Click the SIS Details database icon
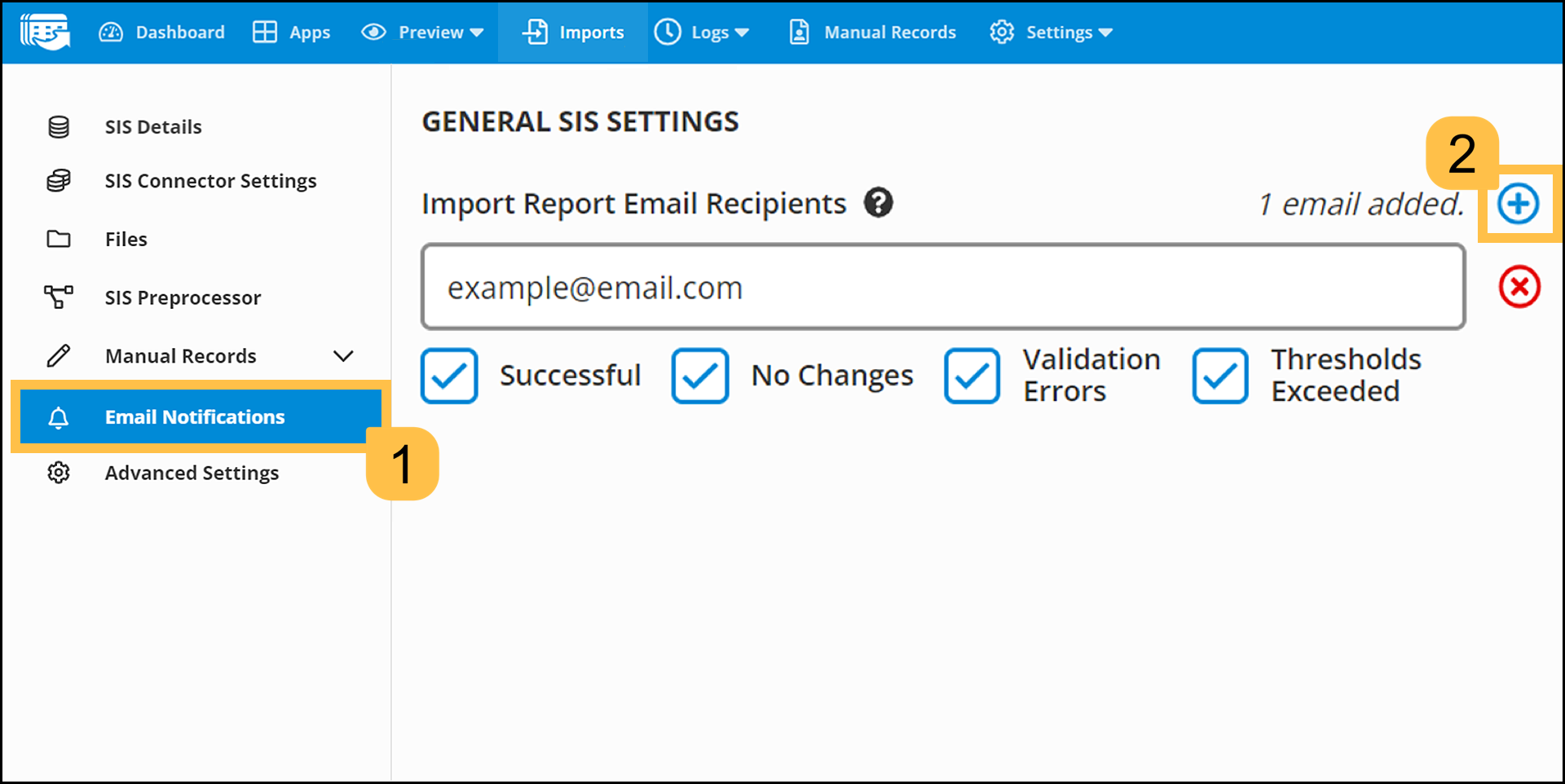The width and height of the screenshot is (1565, 784). [59, 126]
